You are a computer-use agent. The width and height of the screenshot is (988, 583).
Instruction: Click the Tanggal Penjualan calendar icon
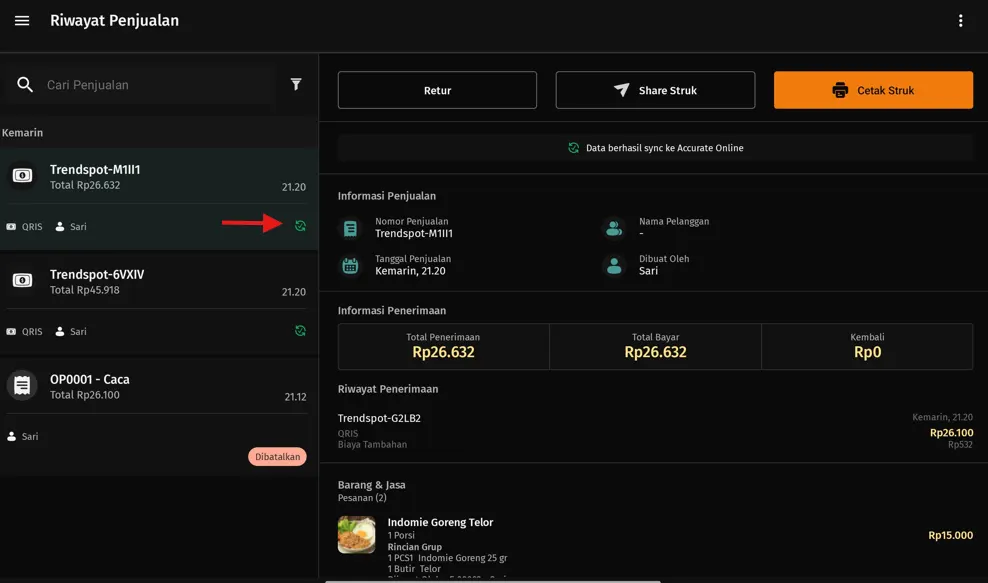click(x=350, y=266)
